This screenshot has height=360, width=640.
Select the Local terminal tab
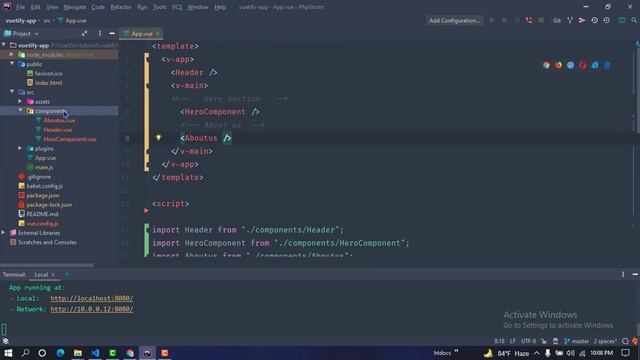41,275
